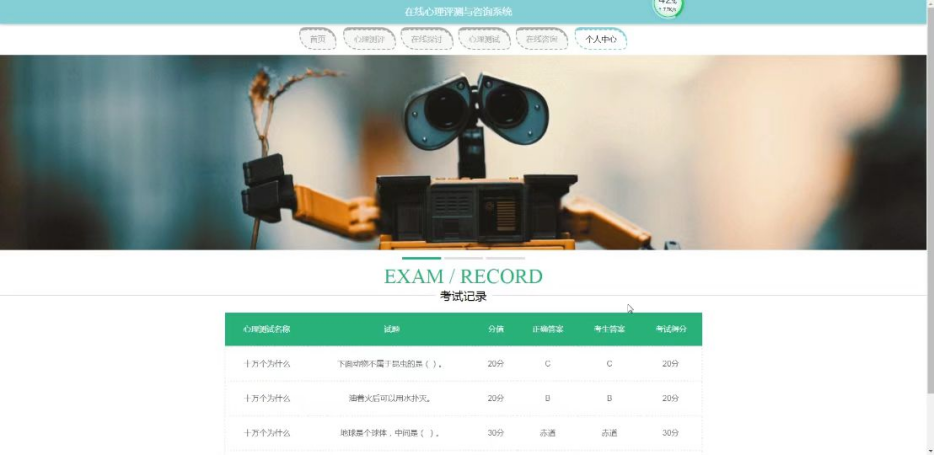Click the 心理测试名称 column header
This screenshot has width=934, height=455.
point(266,329)
